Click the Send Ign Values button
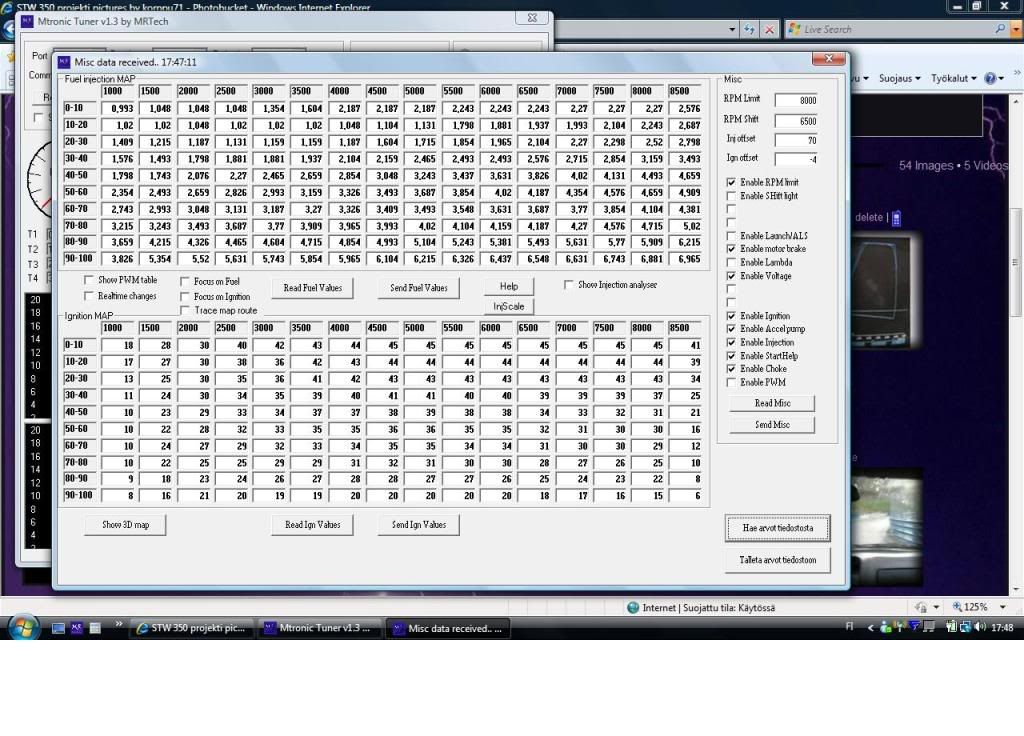1024x736 pixels. click(419, 525)
